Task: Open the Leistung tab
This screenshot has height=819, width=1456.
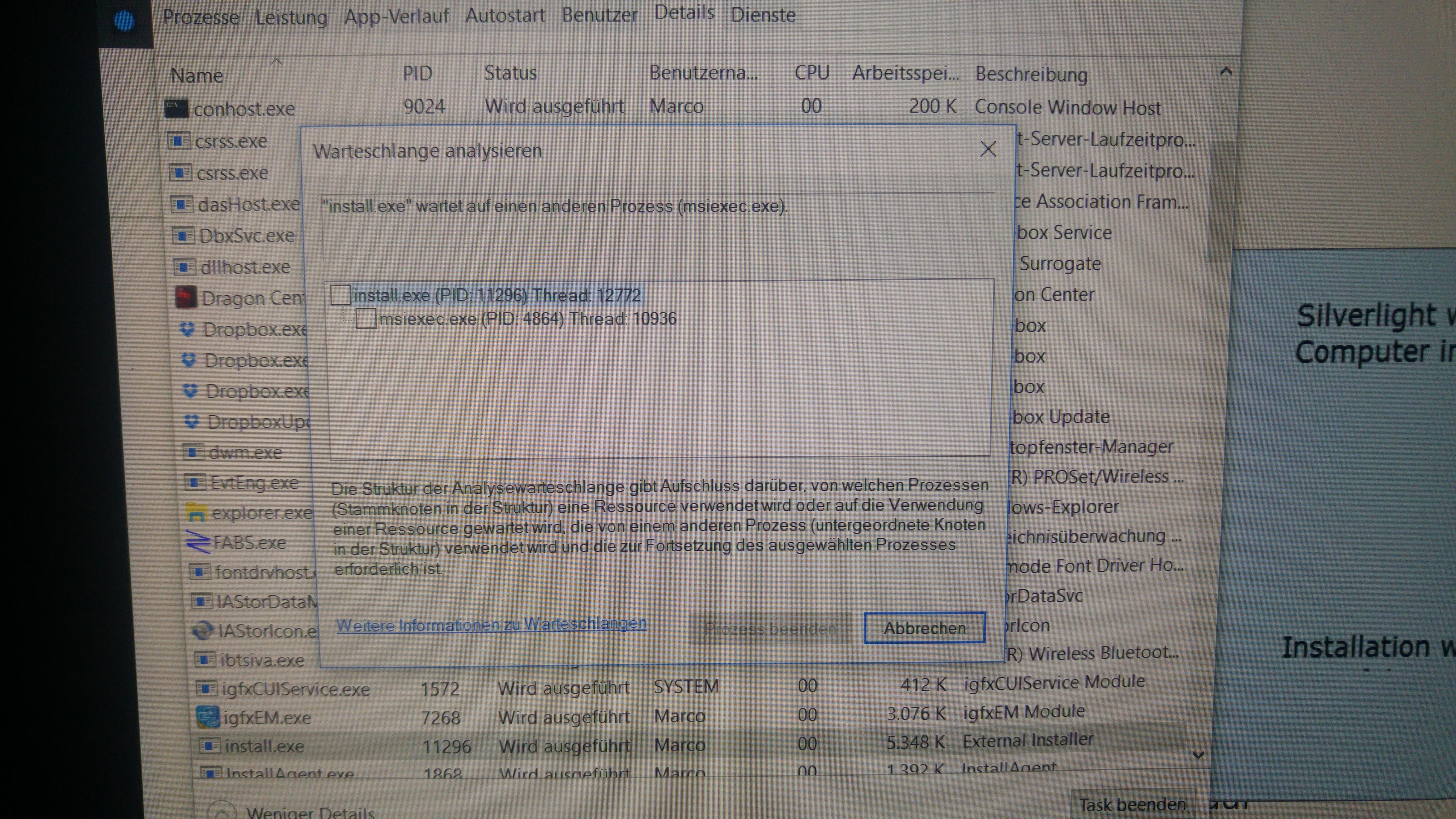Action: coord(291,17)
